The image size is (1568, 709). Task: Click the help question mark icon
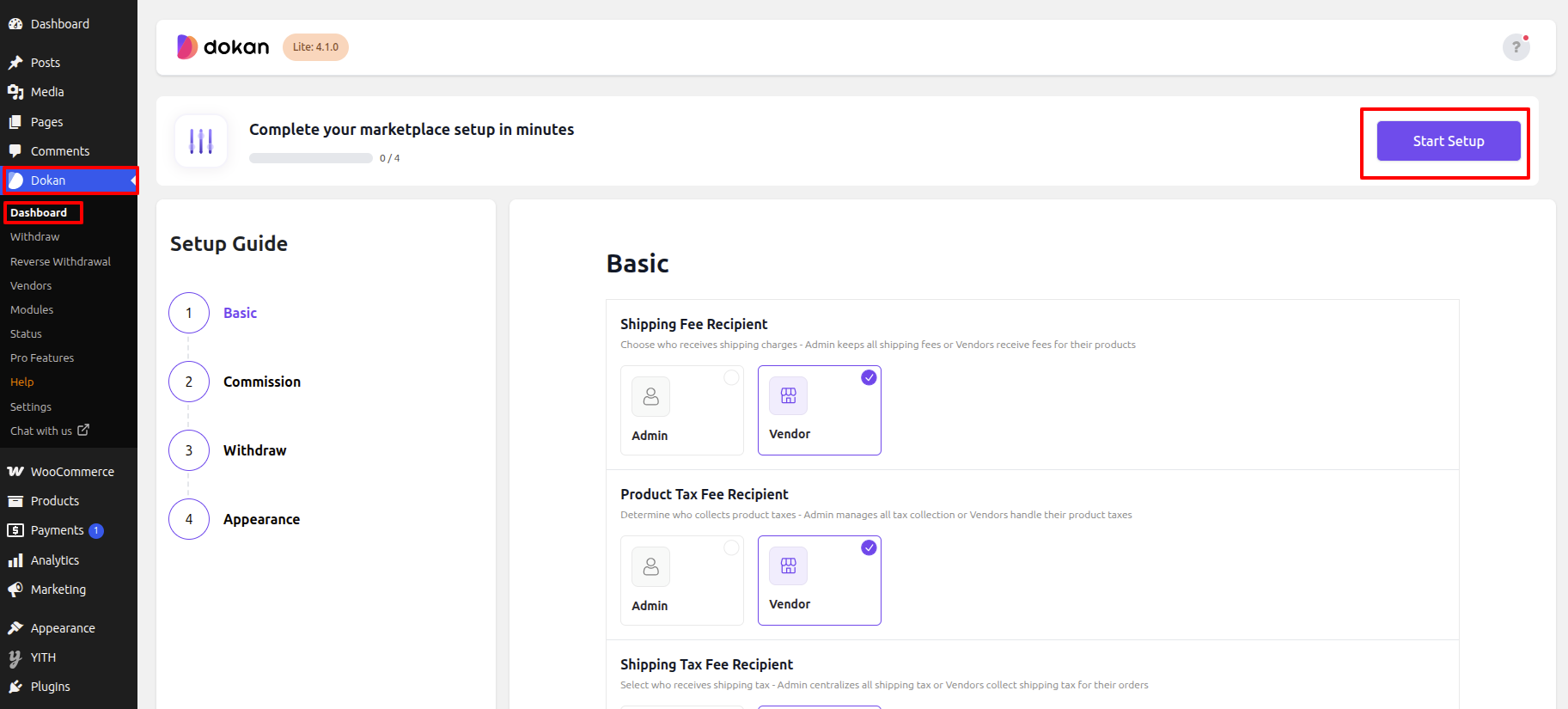1516,47
